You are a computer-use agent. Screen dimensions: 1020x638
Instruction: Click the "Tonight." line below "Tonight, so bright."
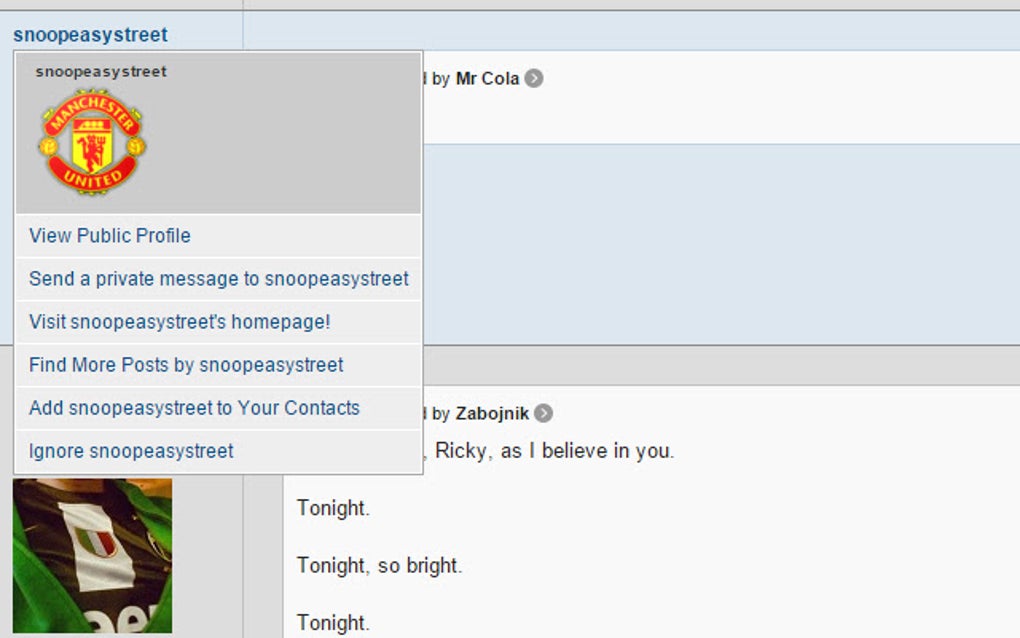[x=333, y=623]
